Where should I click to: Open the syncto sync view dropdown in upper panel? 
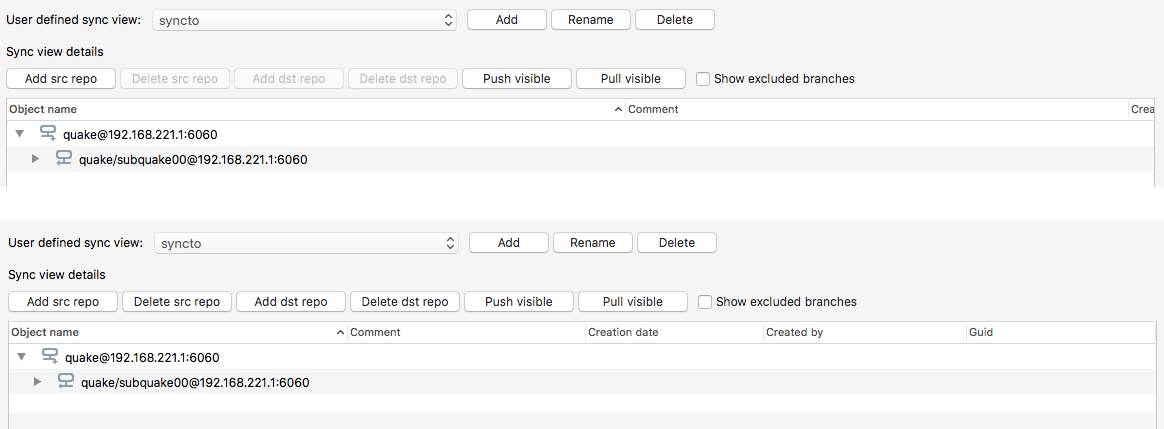pos(304,20)
